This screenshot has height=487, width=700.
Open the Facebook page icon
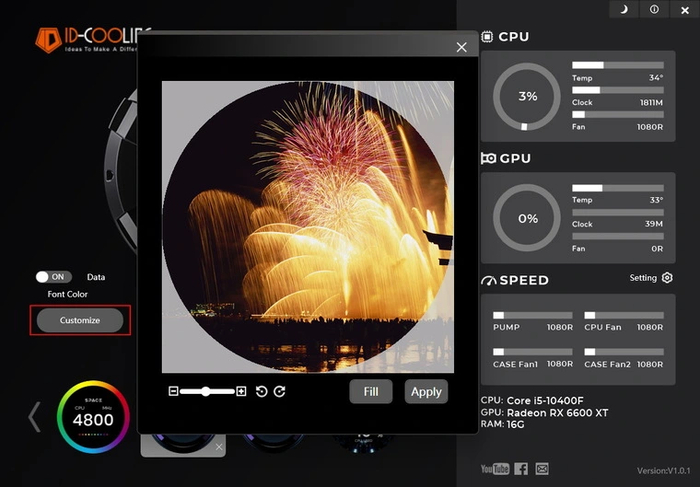tap(521, 469)
